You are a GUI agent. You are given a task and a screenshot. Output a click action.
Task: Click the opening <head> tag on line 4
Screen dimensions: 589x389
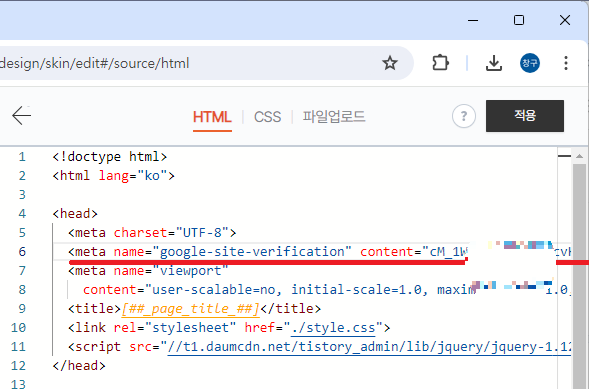tap(75, 214)
